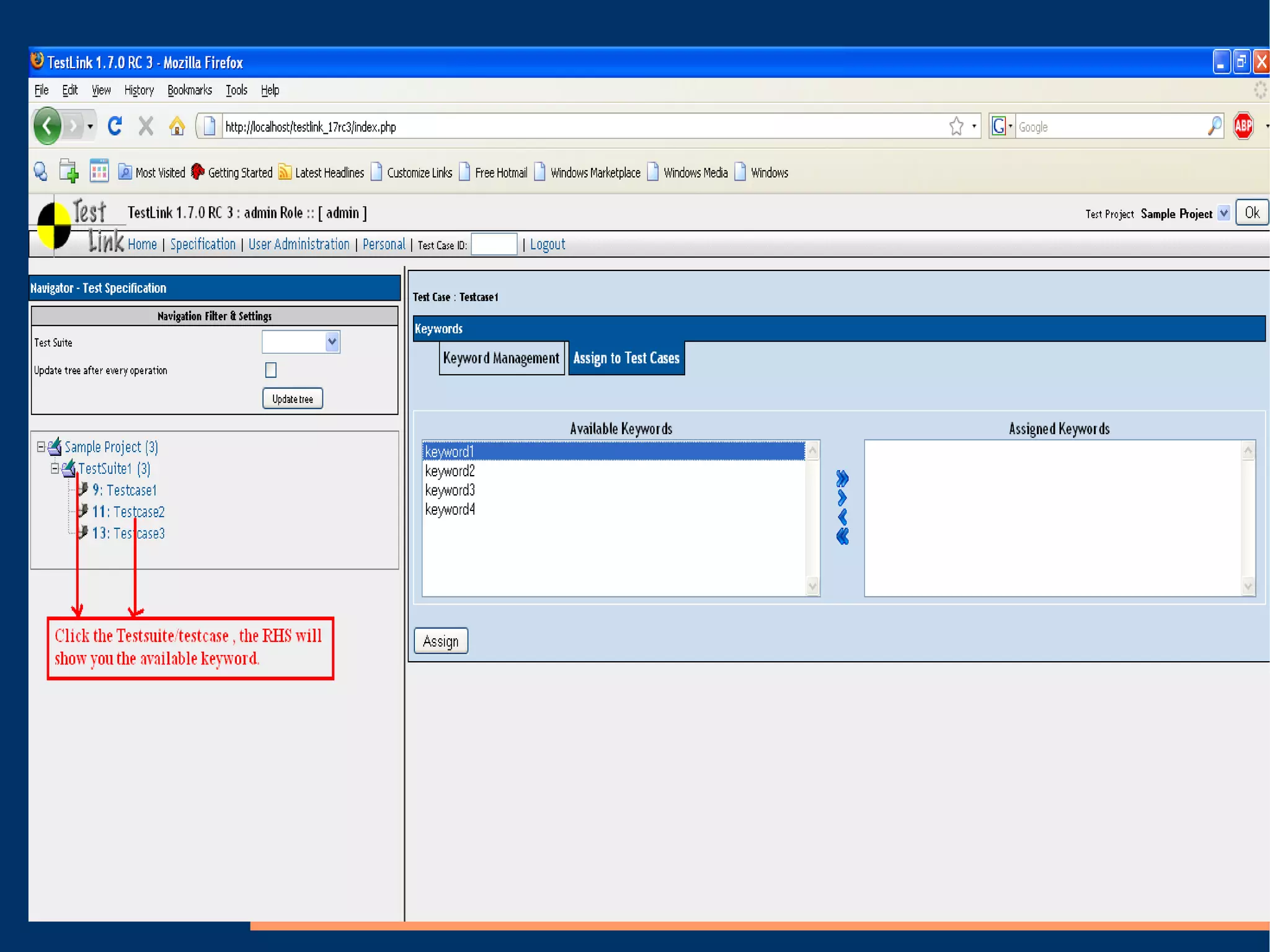
Task: Click Assigned Keywords scrollbar up arrow
Action: tap(1248, 451)
